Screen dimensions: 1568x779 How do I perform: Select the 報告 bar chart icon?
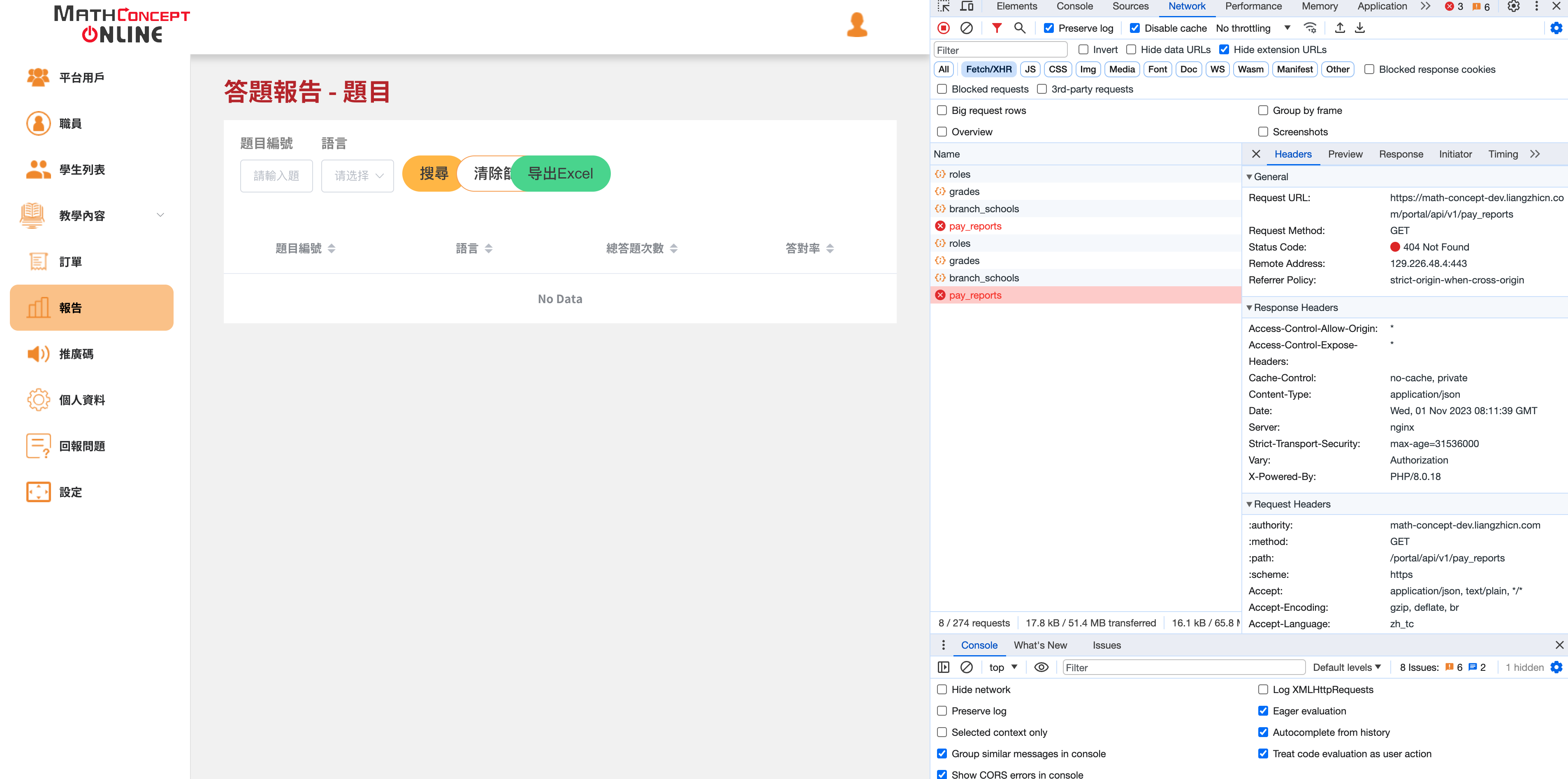(38, 307)
